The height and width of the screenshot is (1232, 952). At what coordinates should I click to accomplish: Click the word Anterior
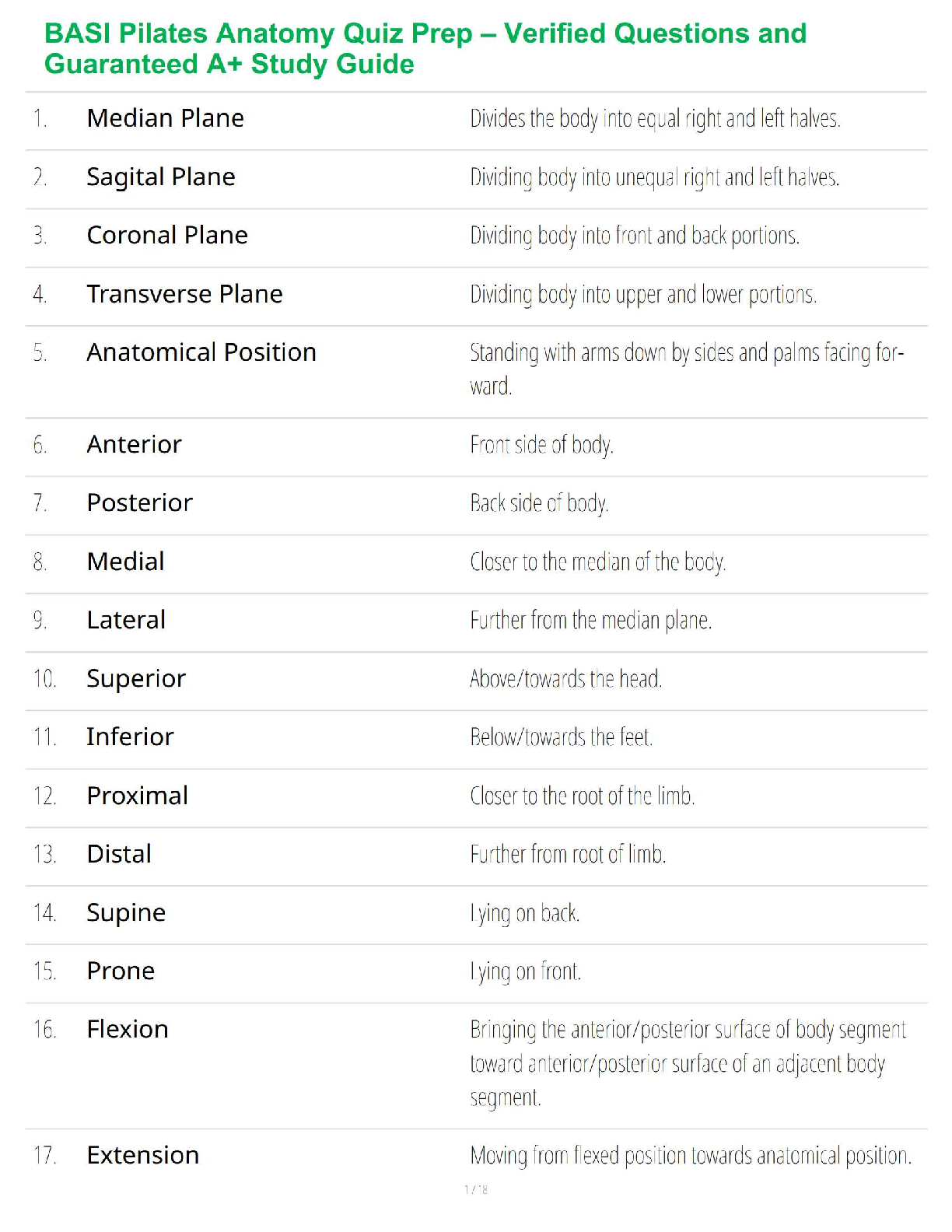(x=135, y=444)
